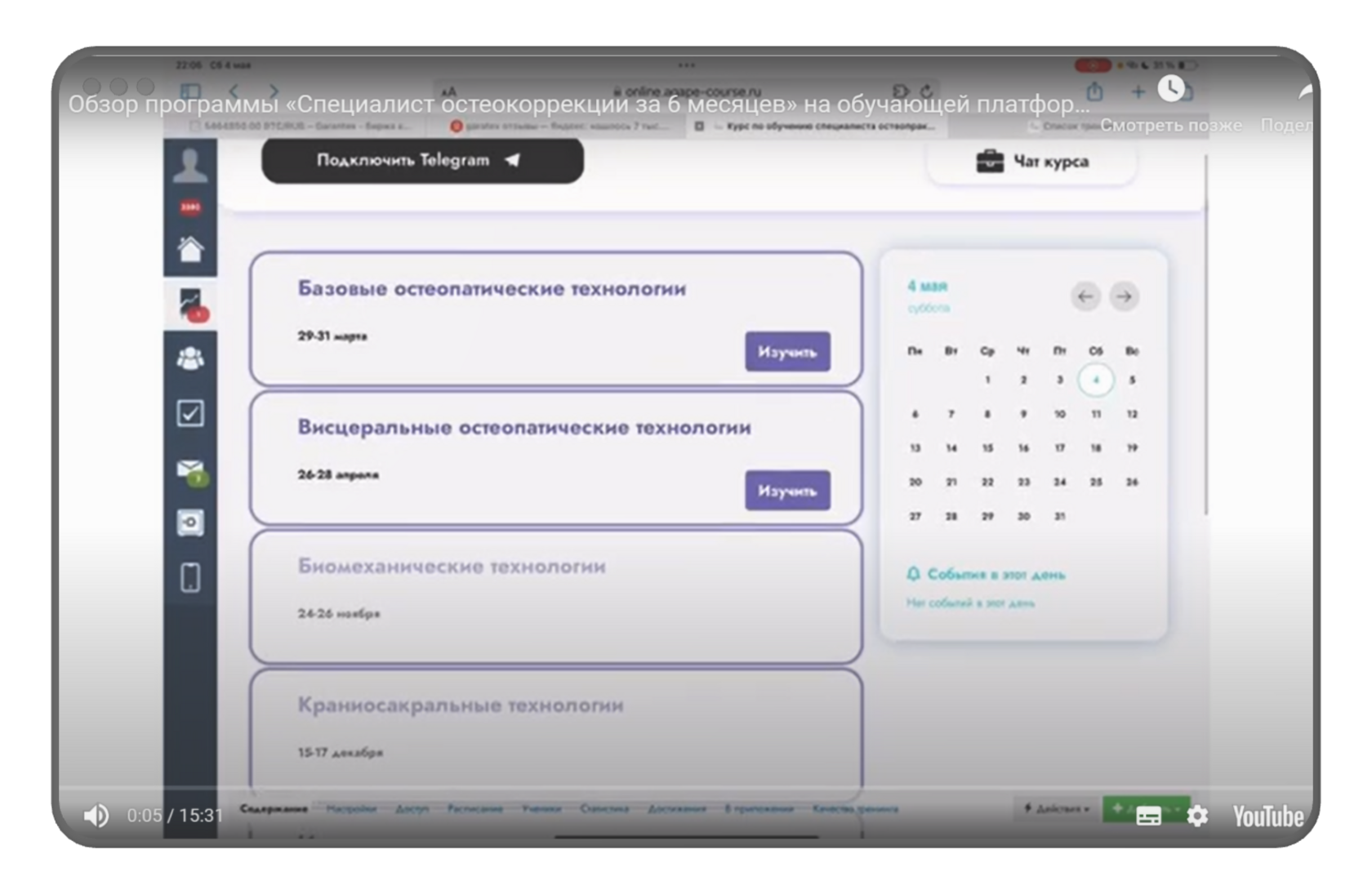Open the safe (payments) icon in sidebar

(x=190, y=523)
